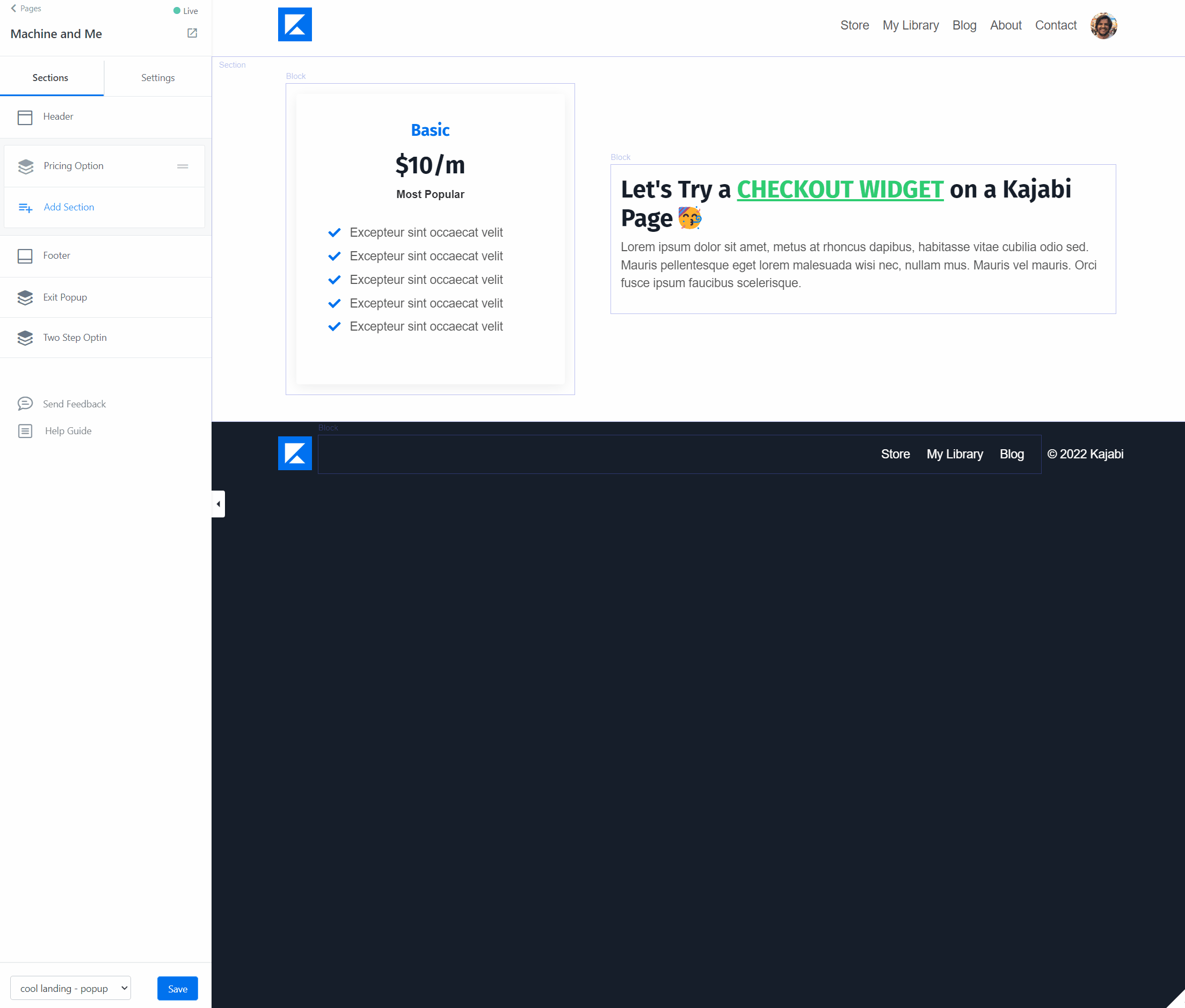Click the Sections tab in sidebar
This screenshot has width=1185, height=1008.
tap(51, 77)
